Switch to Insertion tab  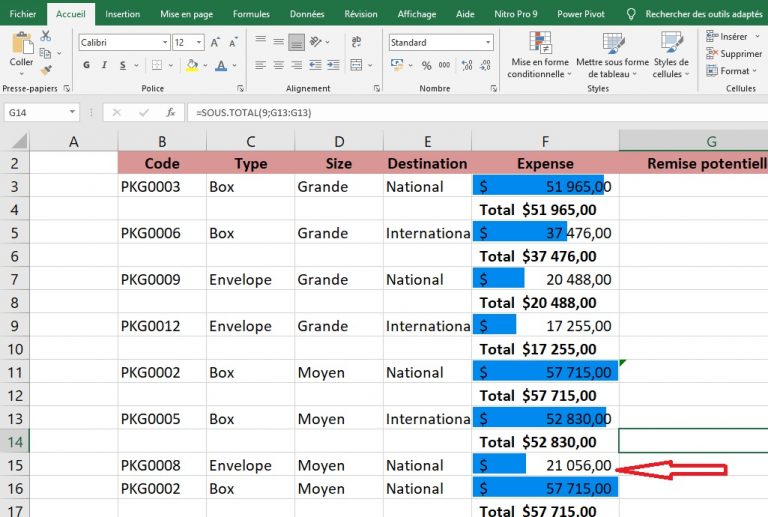point(122,14)
